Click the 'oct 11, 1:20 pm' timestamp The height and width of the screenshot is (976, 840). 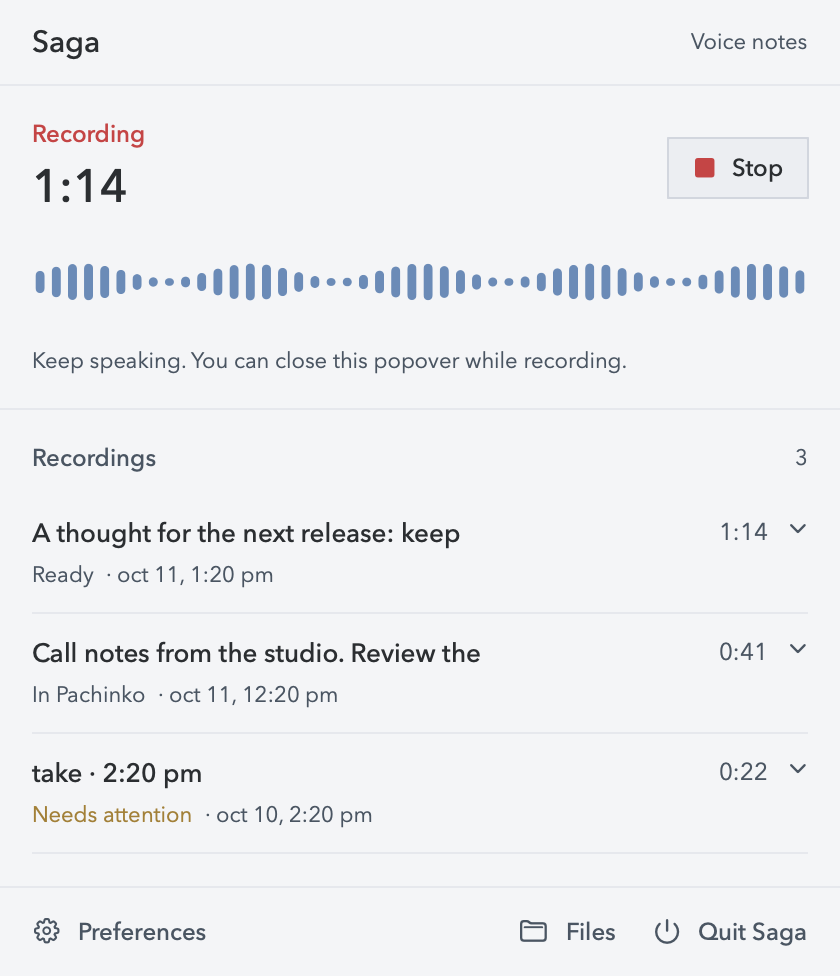pyautogui.click(x=195, y=575)
